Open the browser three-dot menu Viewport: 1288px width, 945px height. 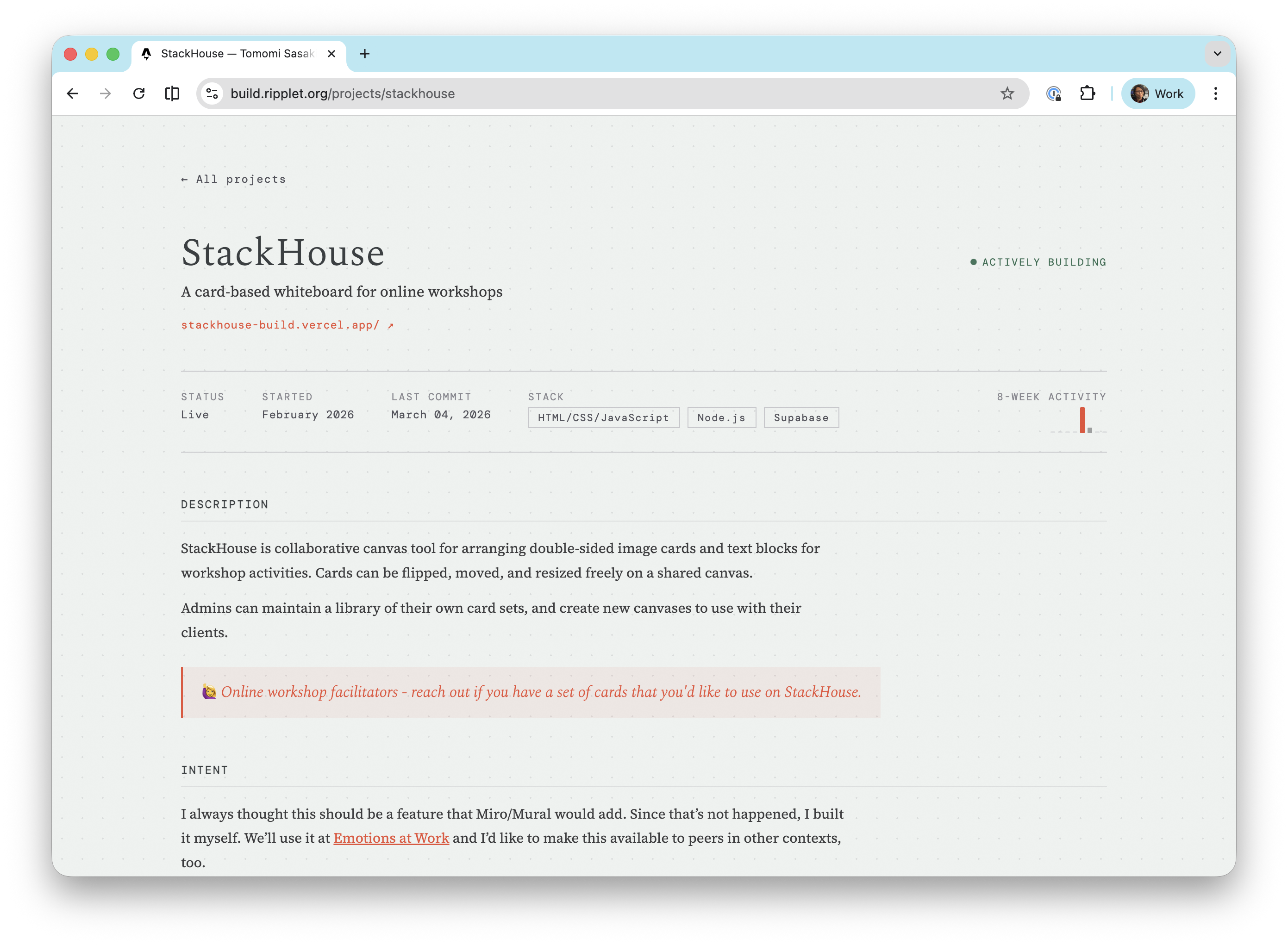point(1216,93)
